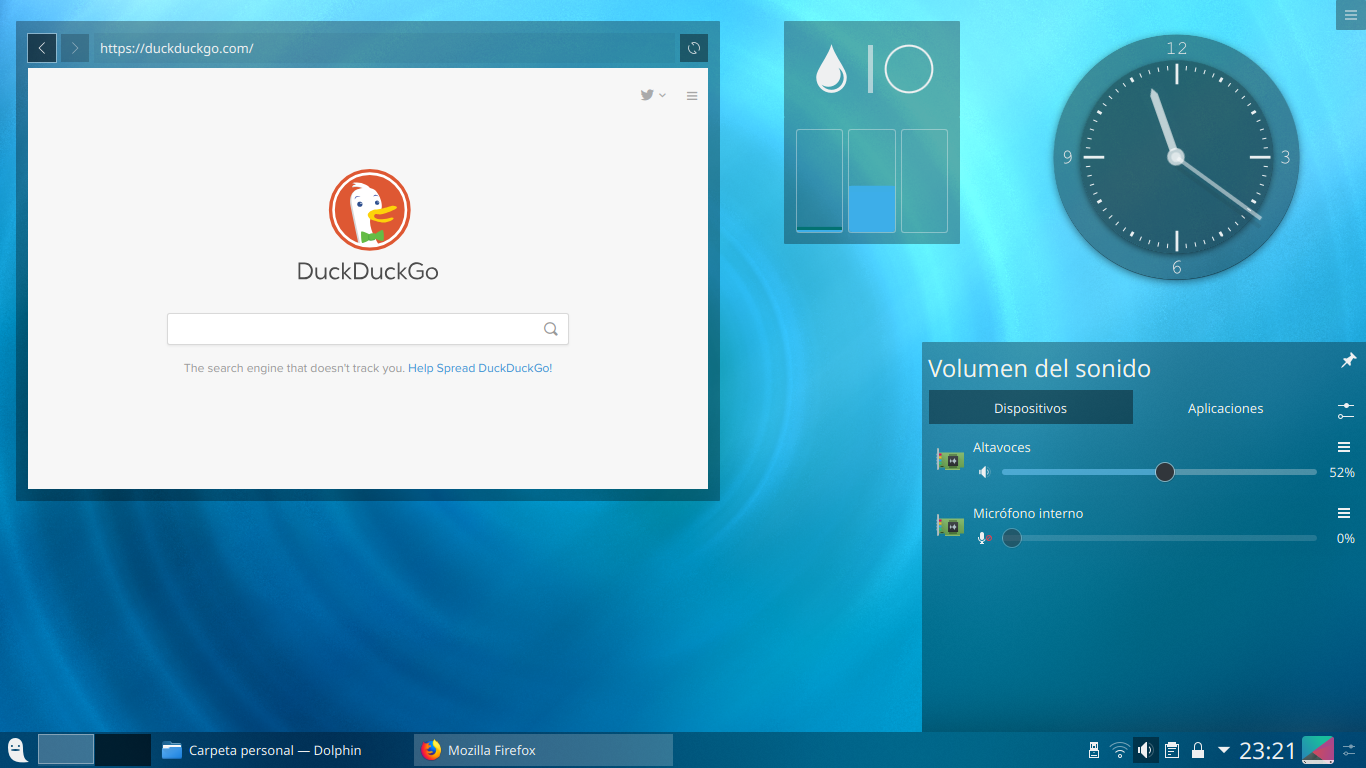Click the half-filled middle bar in the widget

872,181
